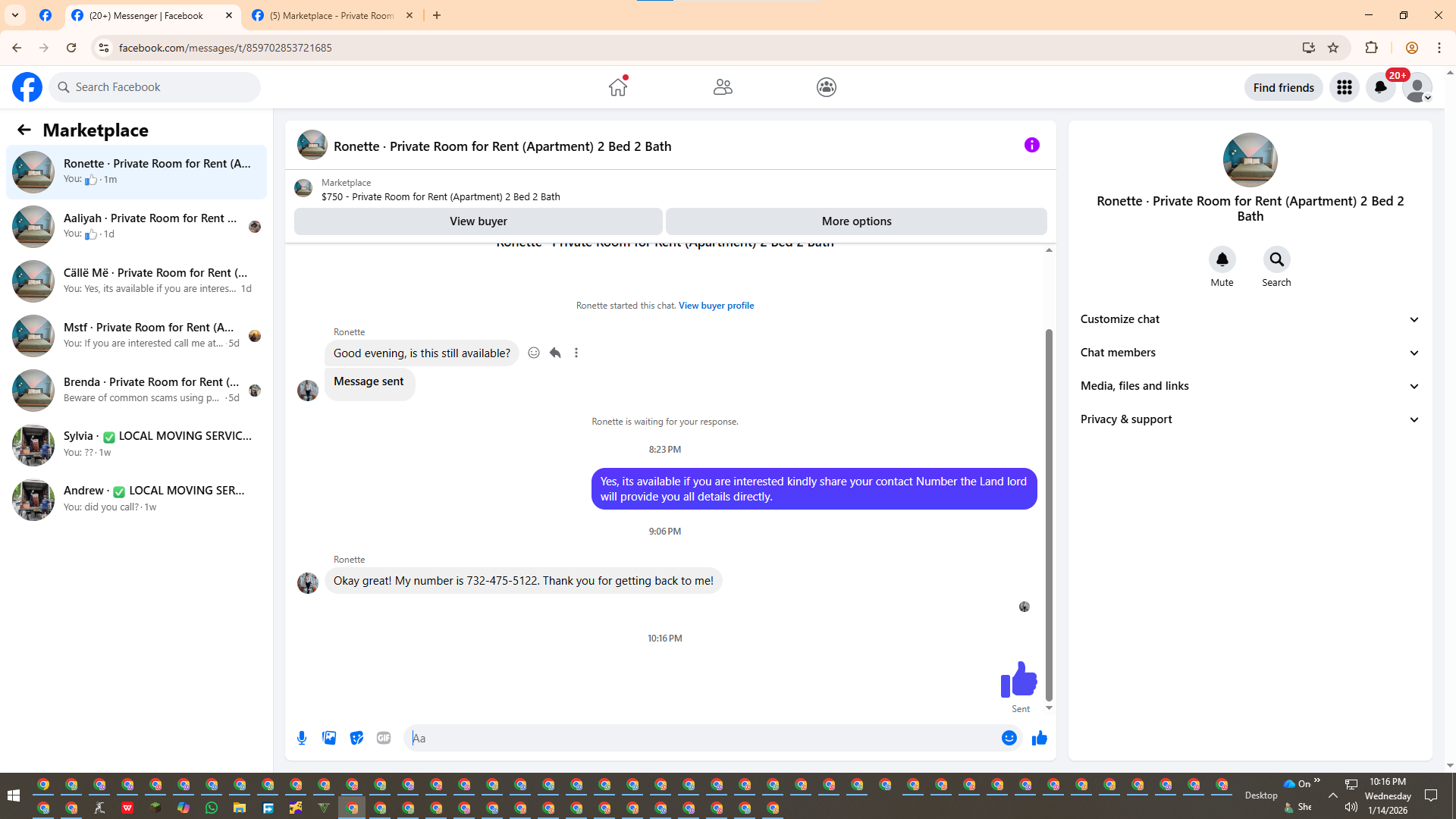
Task: Click the voice clip microphone icon
Action: coord(302,738)
